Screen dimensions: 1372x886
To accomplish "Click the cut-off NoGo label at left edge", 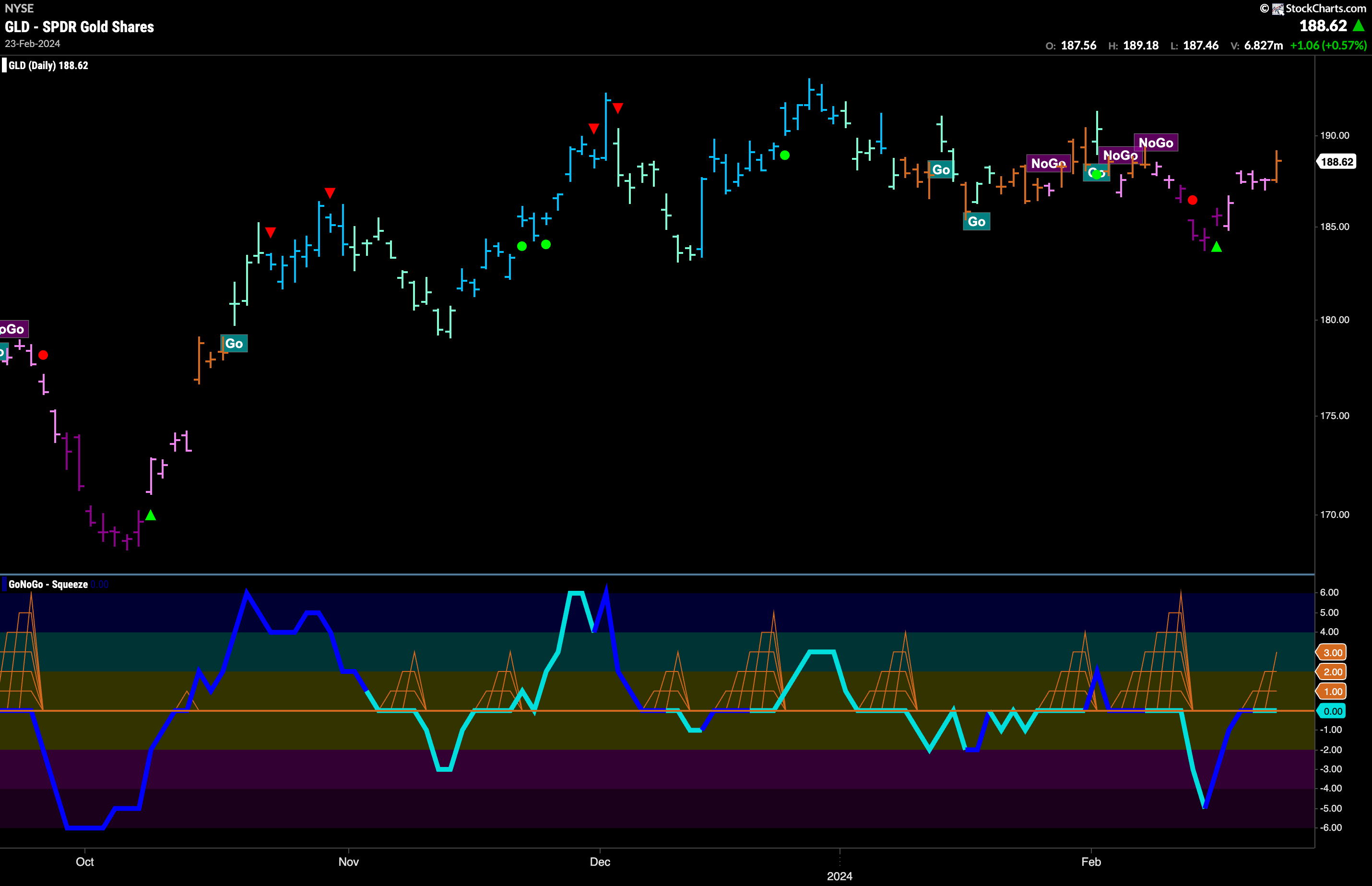I will coord(13,329).
